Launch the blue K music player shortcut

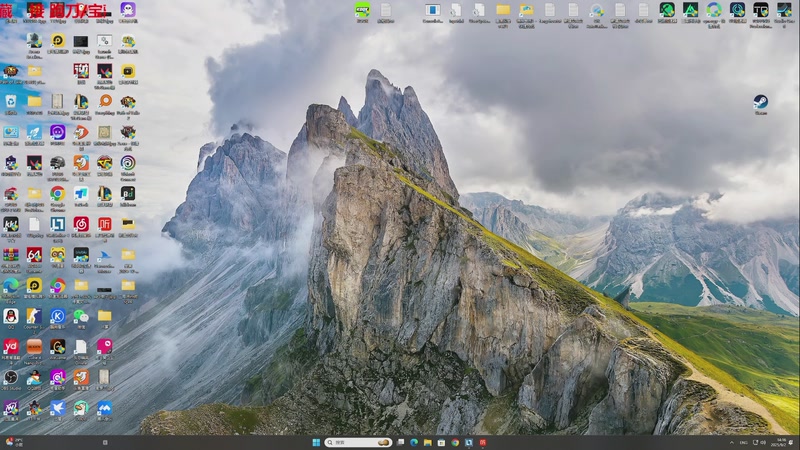point(58,317)
